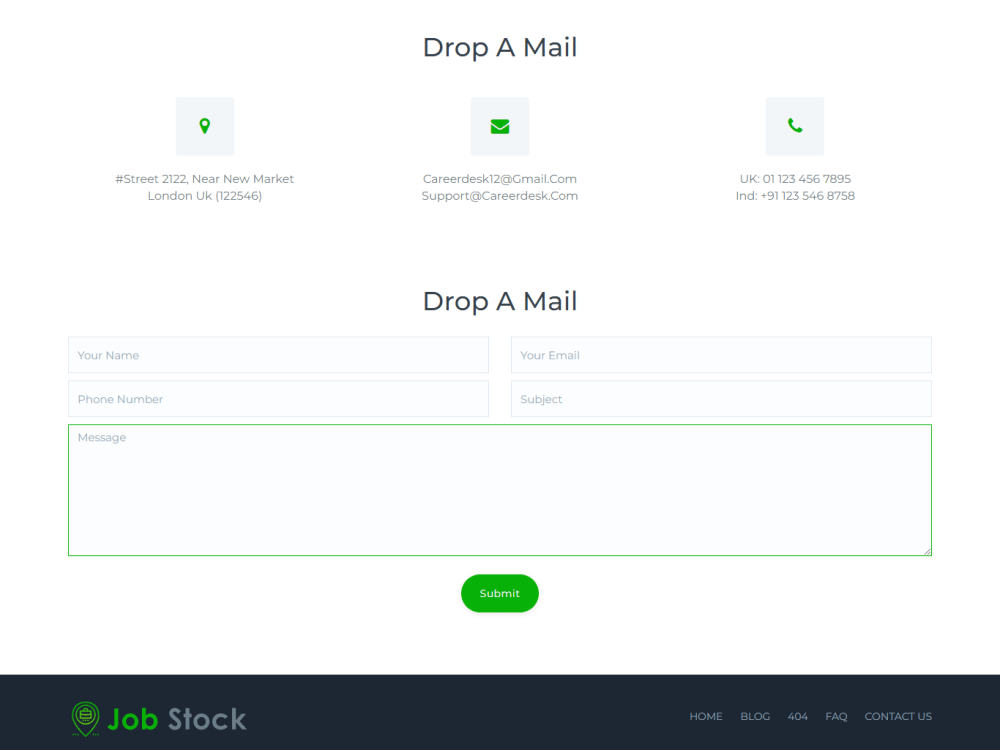Select the address card above street details
The width and height of the screenshot is (1000, 750).
click(x=205, y=126)
